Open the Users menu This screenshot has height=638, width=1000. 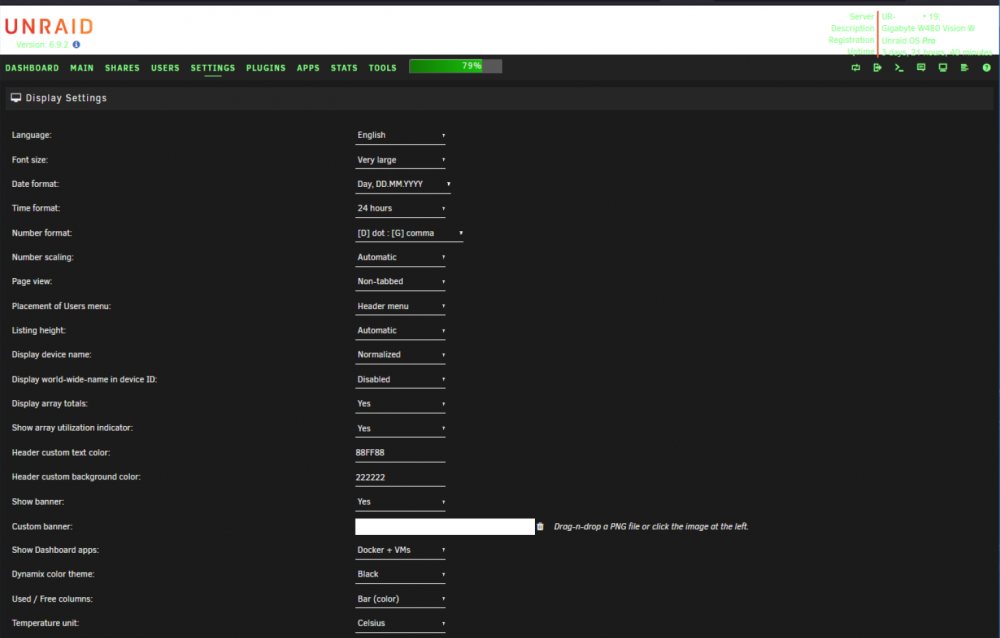pos(165,68)
